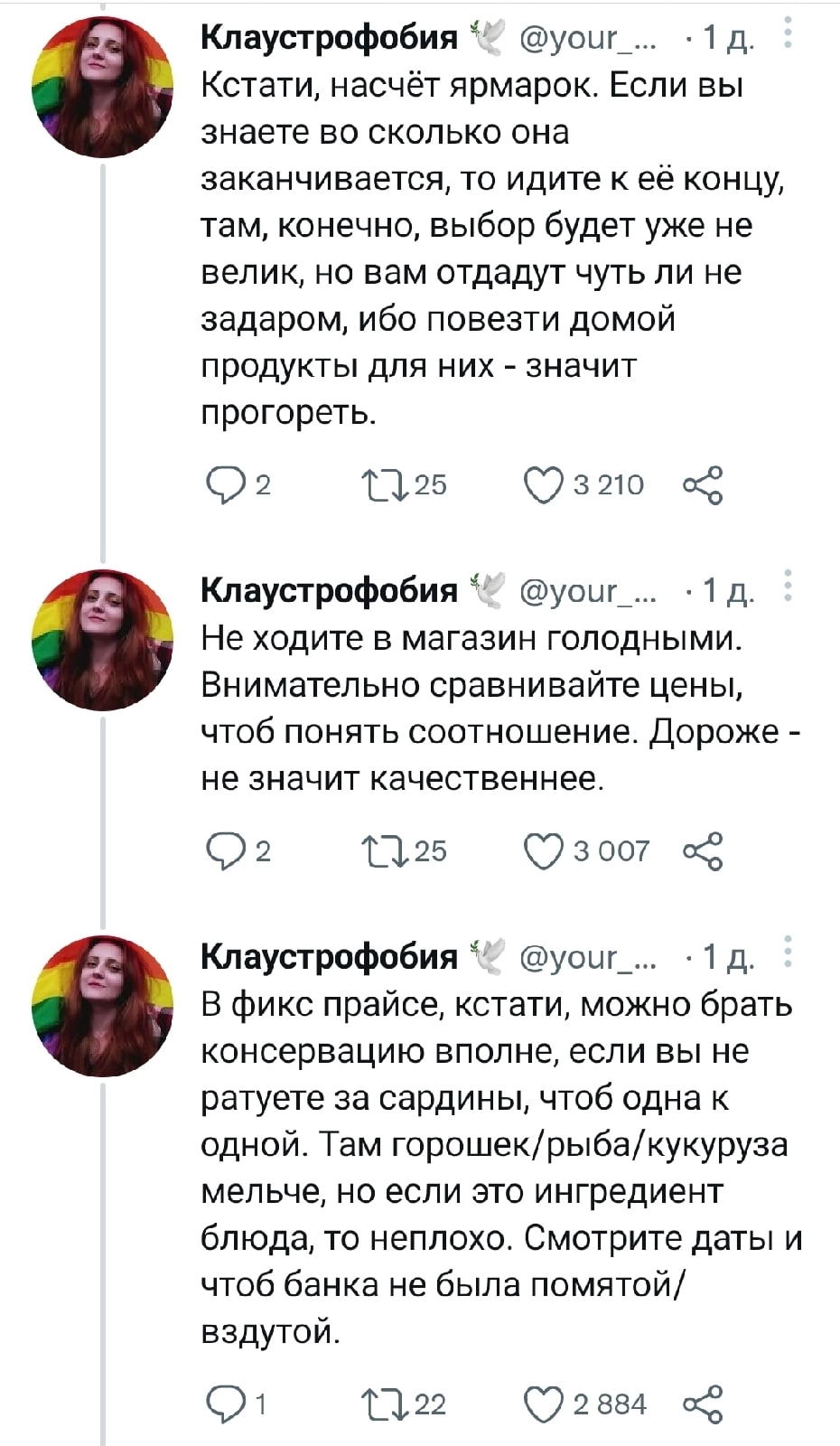Open three-dot menu of second tweet
This screenshot has width=840, height=1446.
coord(788,586)
